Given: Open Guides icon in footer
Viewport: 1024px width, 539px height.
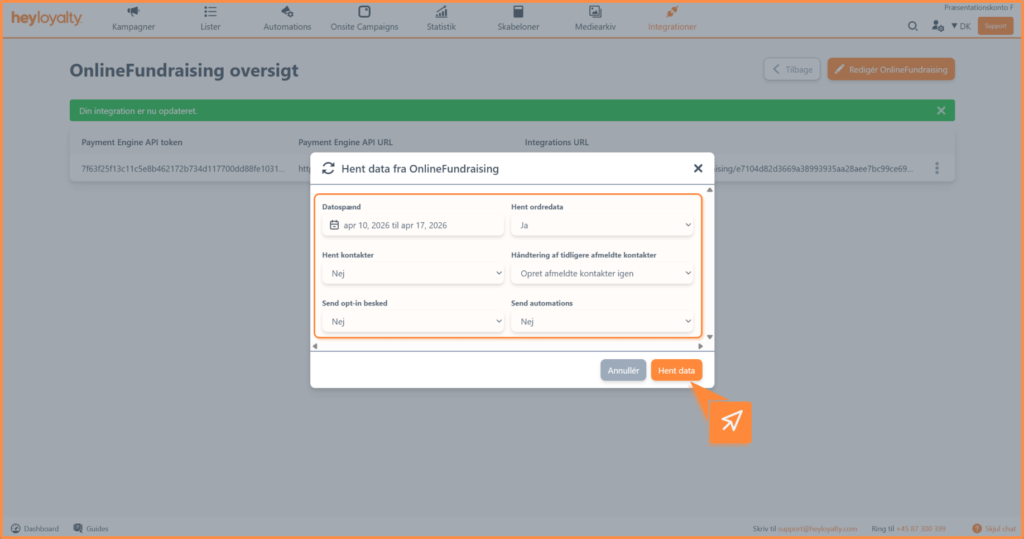Looking at the screenshot, I should click(78, 529).
